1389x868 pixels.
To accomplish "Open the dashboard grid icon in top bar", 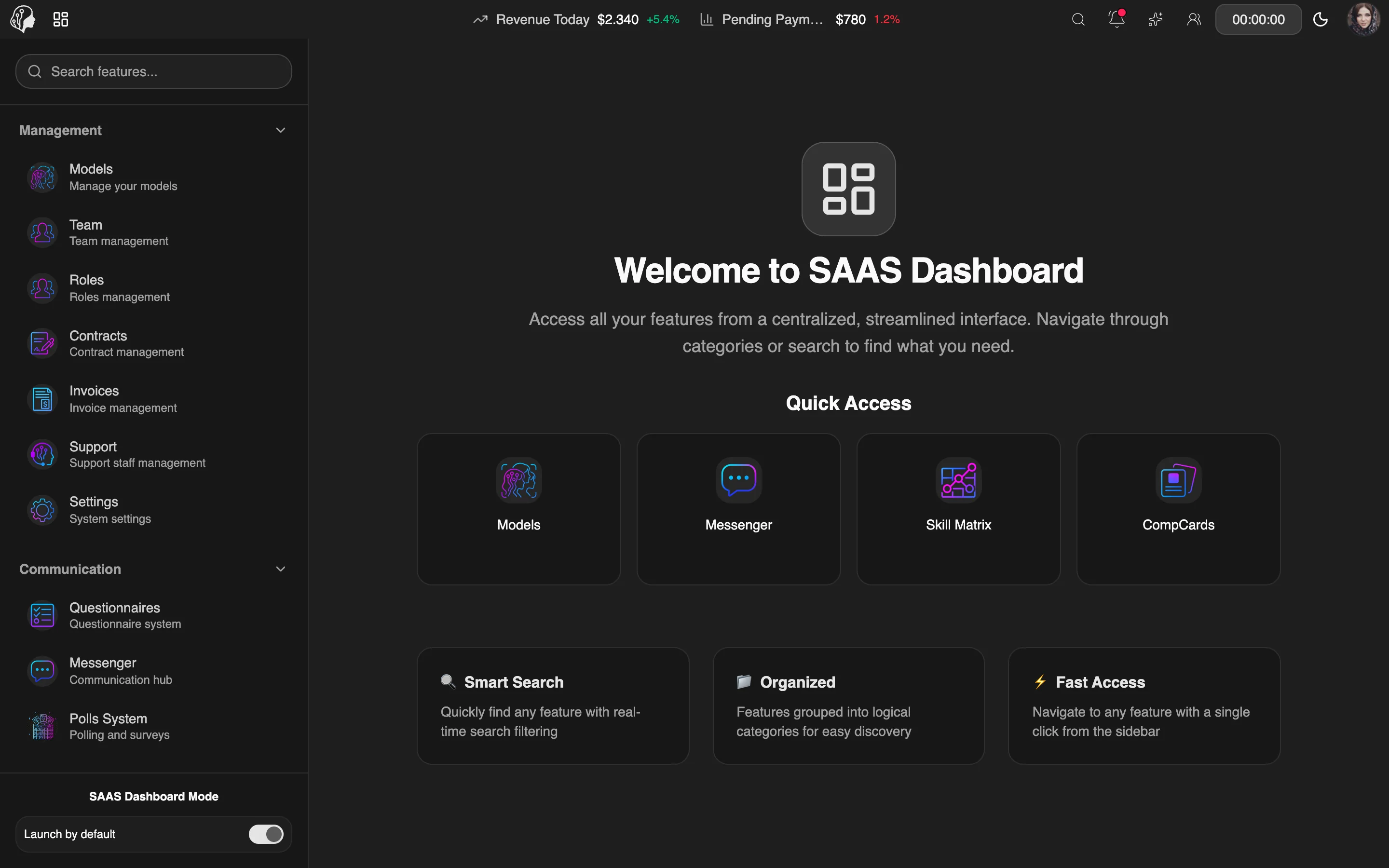I will coord(60,19).
